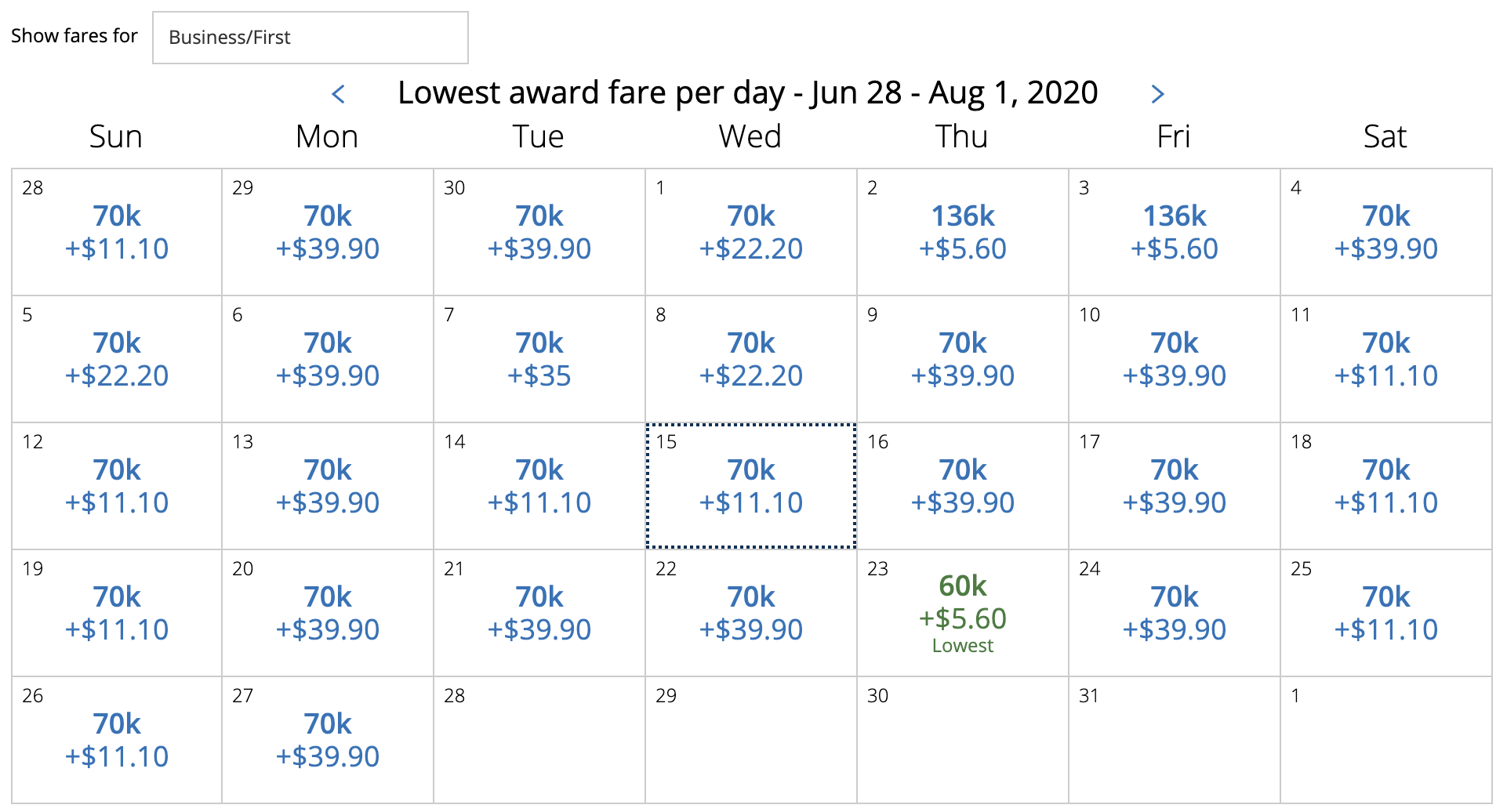Screen dimensions: 1507x812
Task: Select July 3 136k award fare
Action: 1175,232
